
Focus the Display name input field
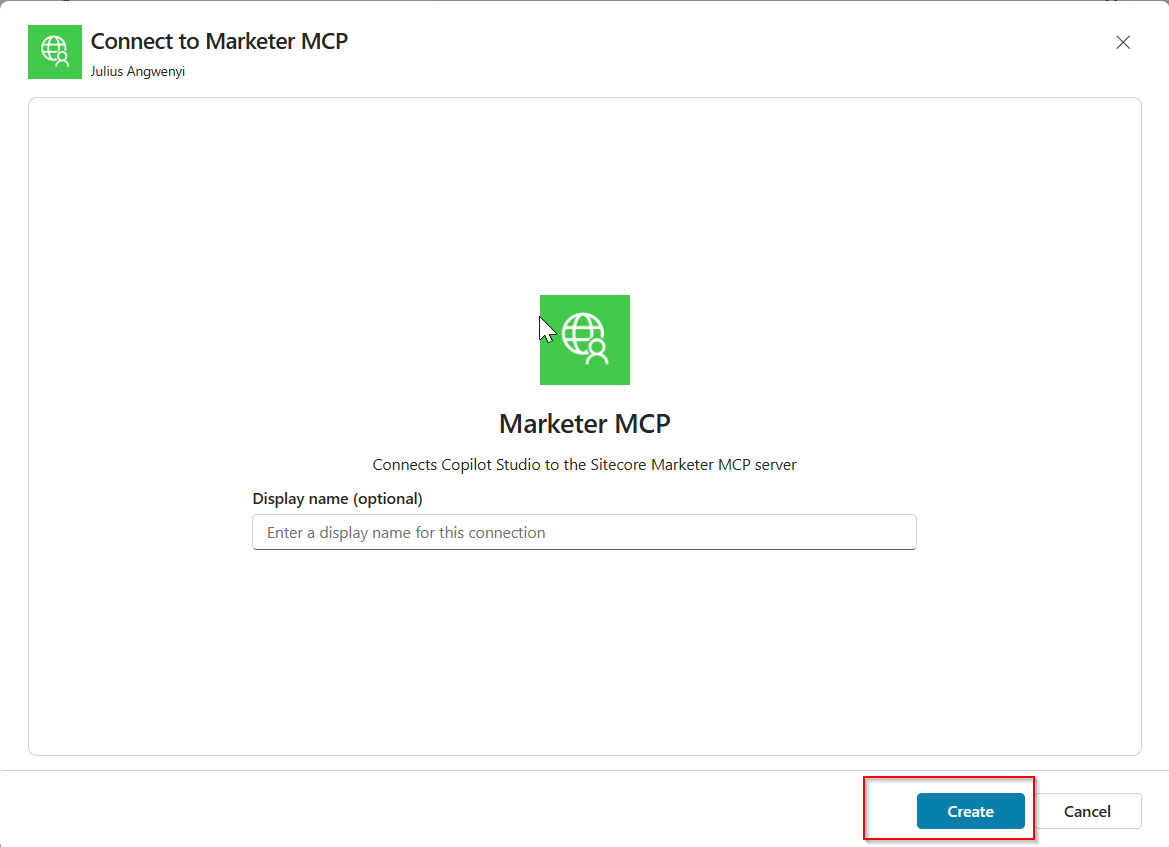pyautogui.click(x=584, y=532)
